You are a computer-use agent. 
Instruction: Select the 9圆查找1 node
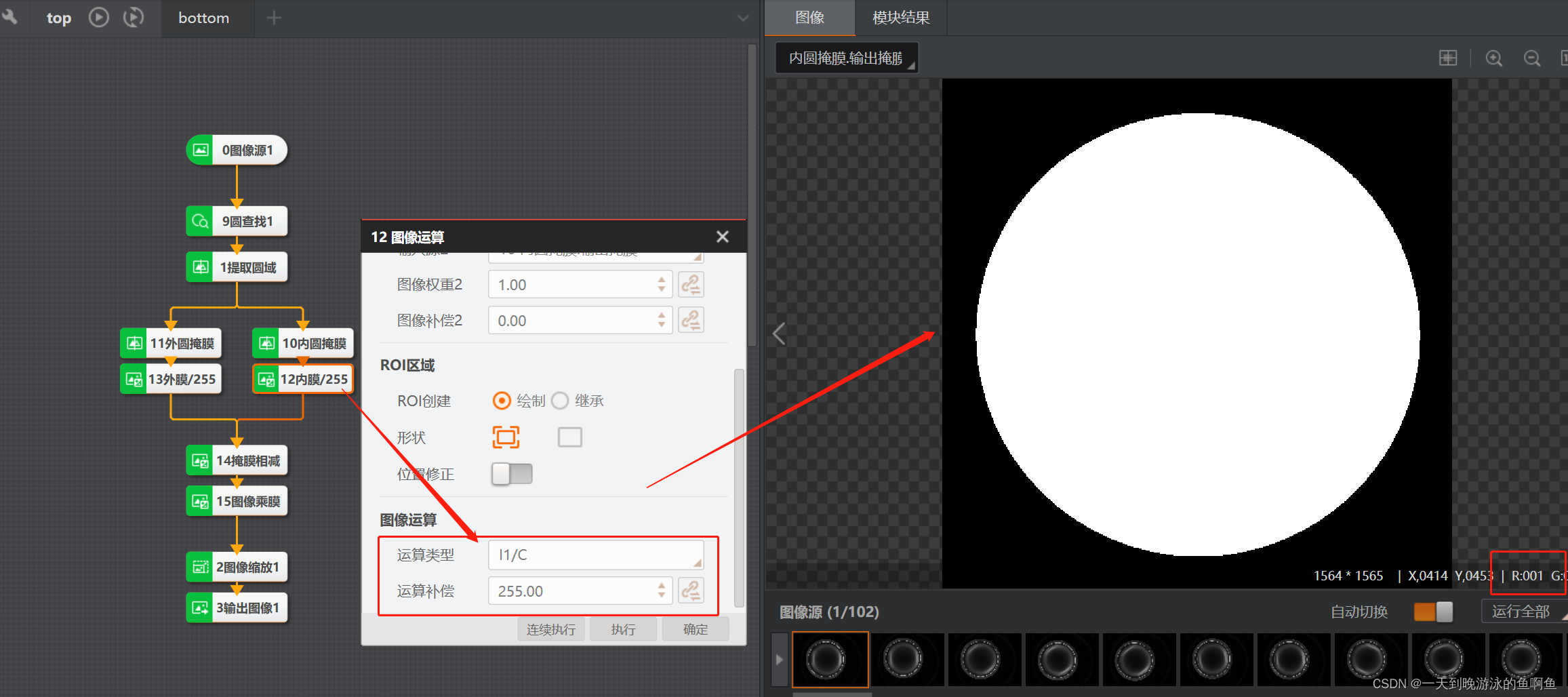click(237, 221)
